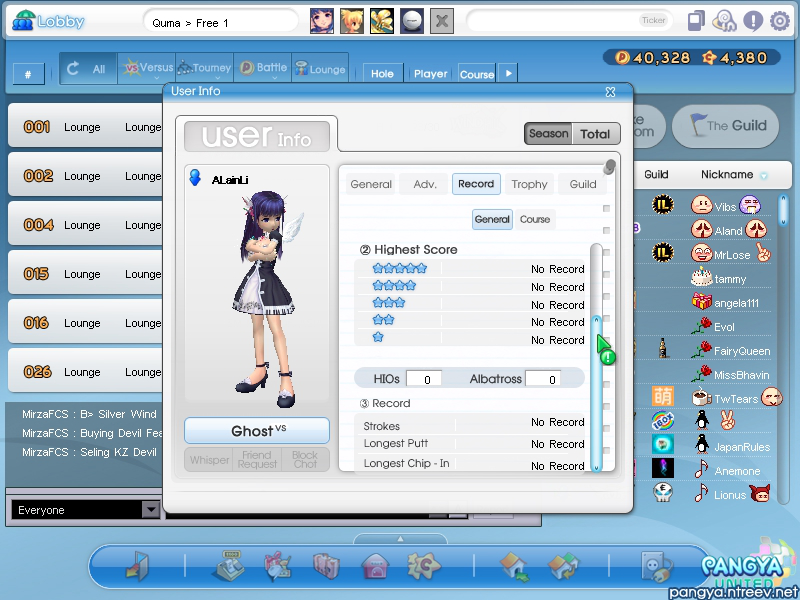800x600 pixels.
Task: Expand the Versus filter chevron
Action: (x=157, y=78)
